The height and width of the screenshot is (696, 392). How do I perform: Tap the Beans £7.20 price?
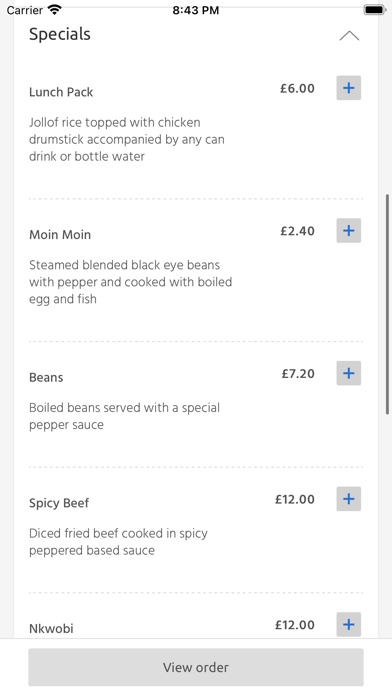pyautogui.click(x=298, y=373)
